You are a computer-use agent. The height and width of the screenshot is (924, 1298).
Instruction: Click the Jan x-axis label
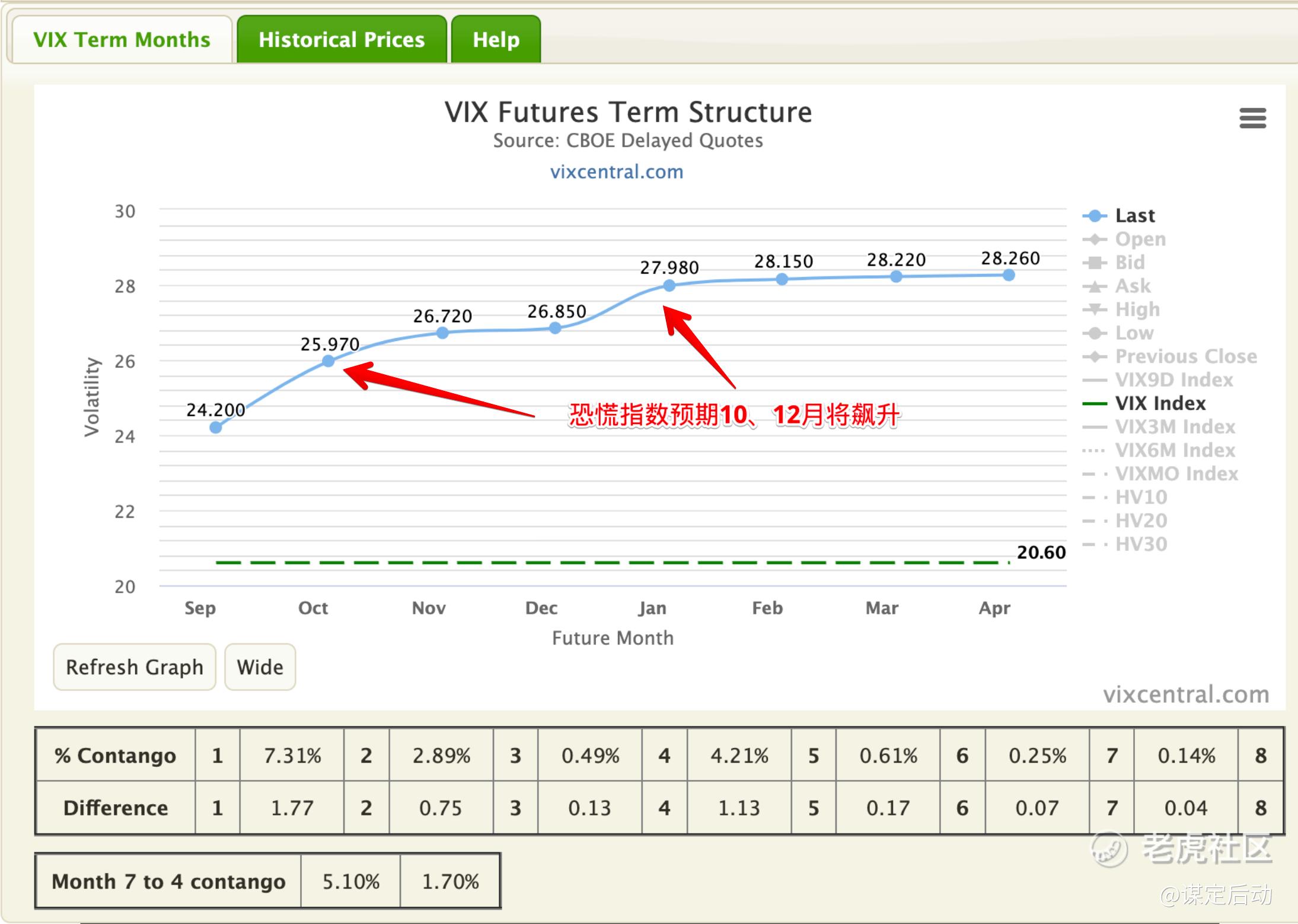[x=652, y=608]
